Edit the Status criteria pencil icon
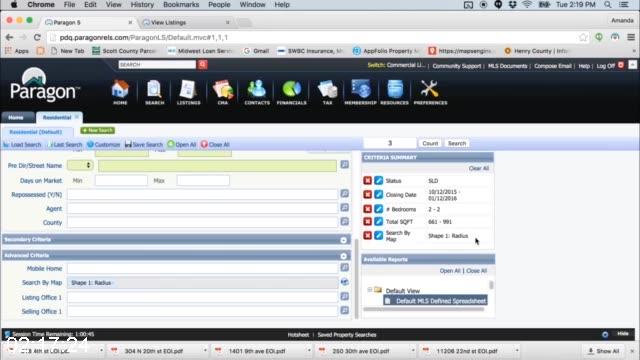 point(378,180)
